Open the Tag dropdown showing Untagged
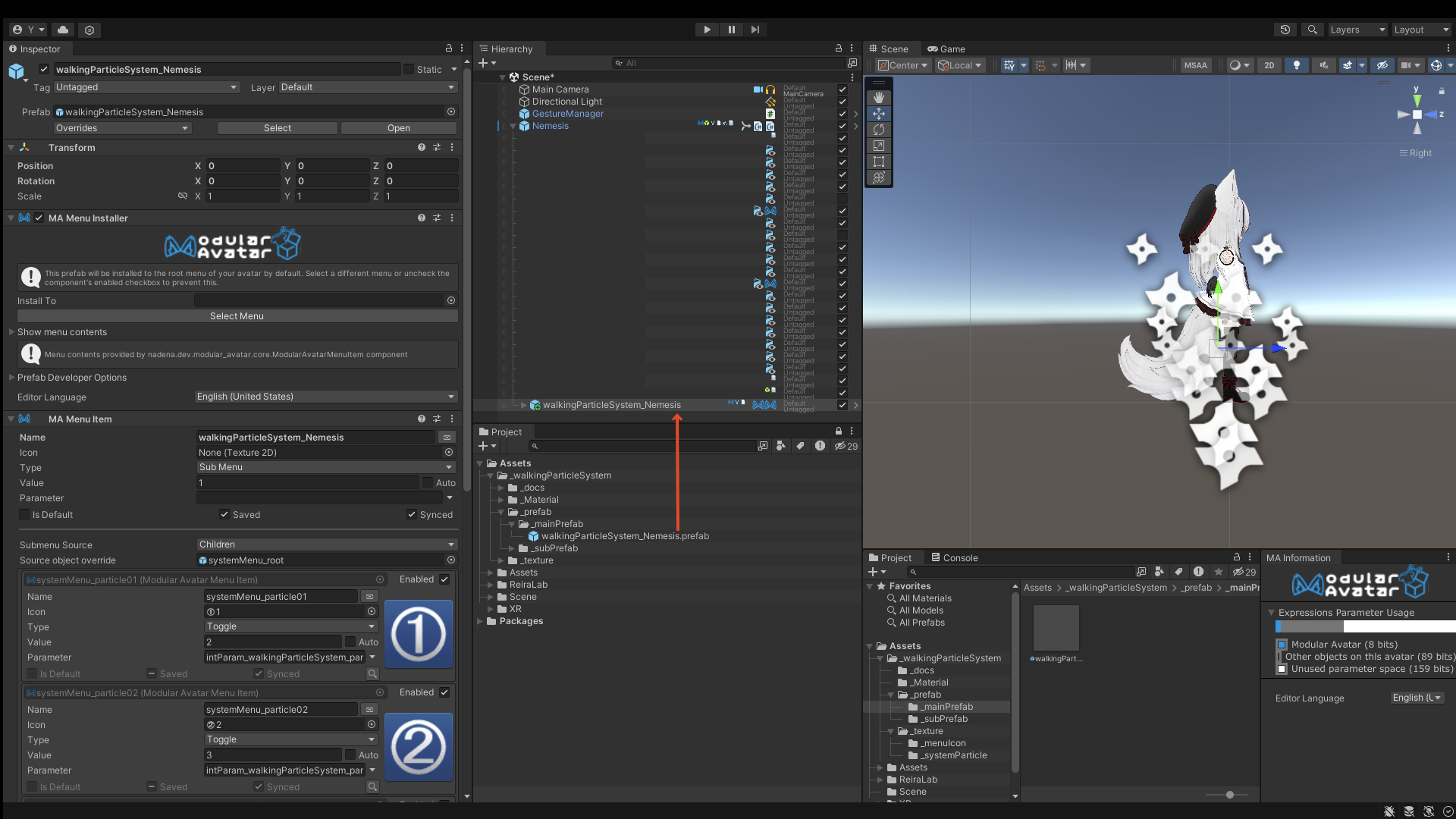Image resolution: width=1456 pixels, height=819 pixels. tap(146, 87)
